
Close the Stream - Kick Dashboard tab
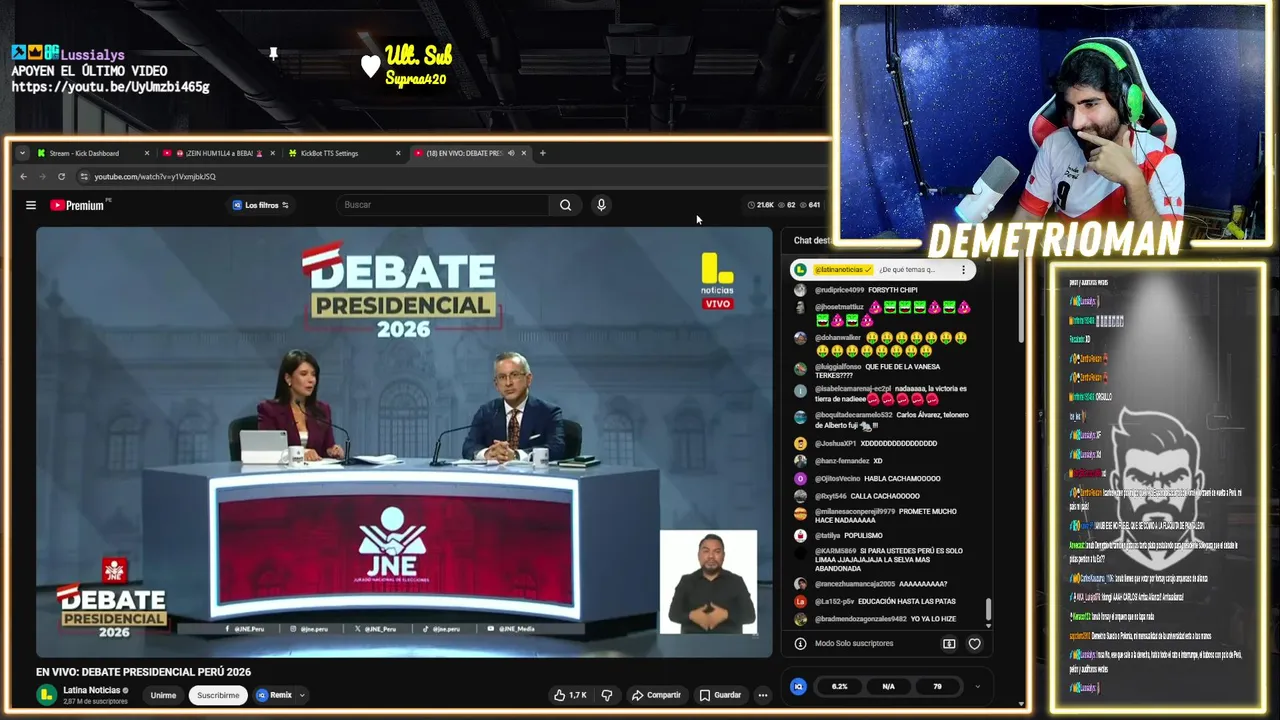point(147,153)
